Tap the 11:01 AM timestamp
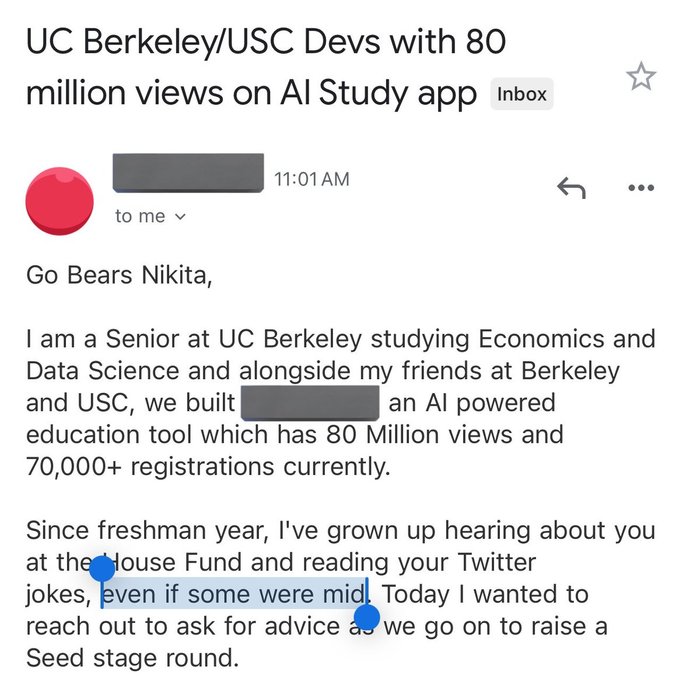Screen dimensions: 686x700 312,179
